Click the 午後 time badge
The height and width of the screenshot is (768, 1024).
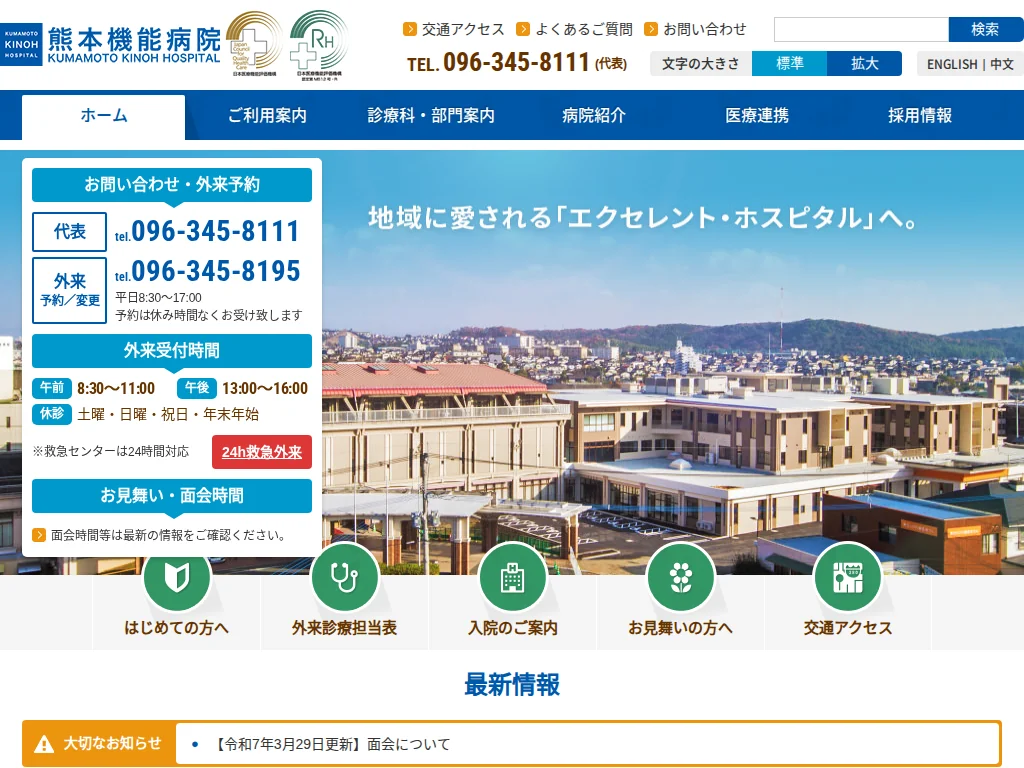(197, 388)
